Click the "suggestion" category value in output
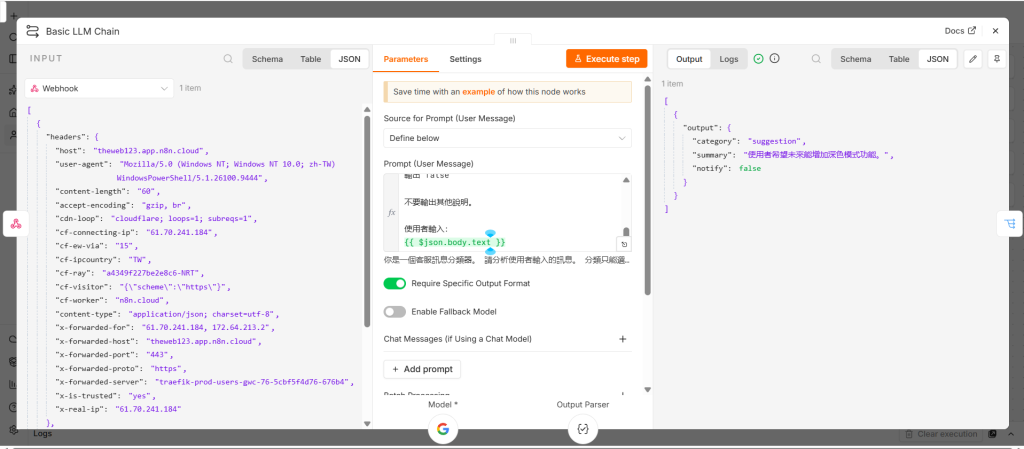The width and height of the screenshot is (1024, 449). (x=776, y=141)
